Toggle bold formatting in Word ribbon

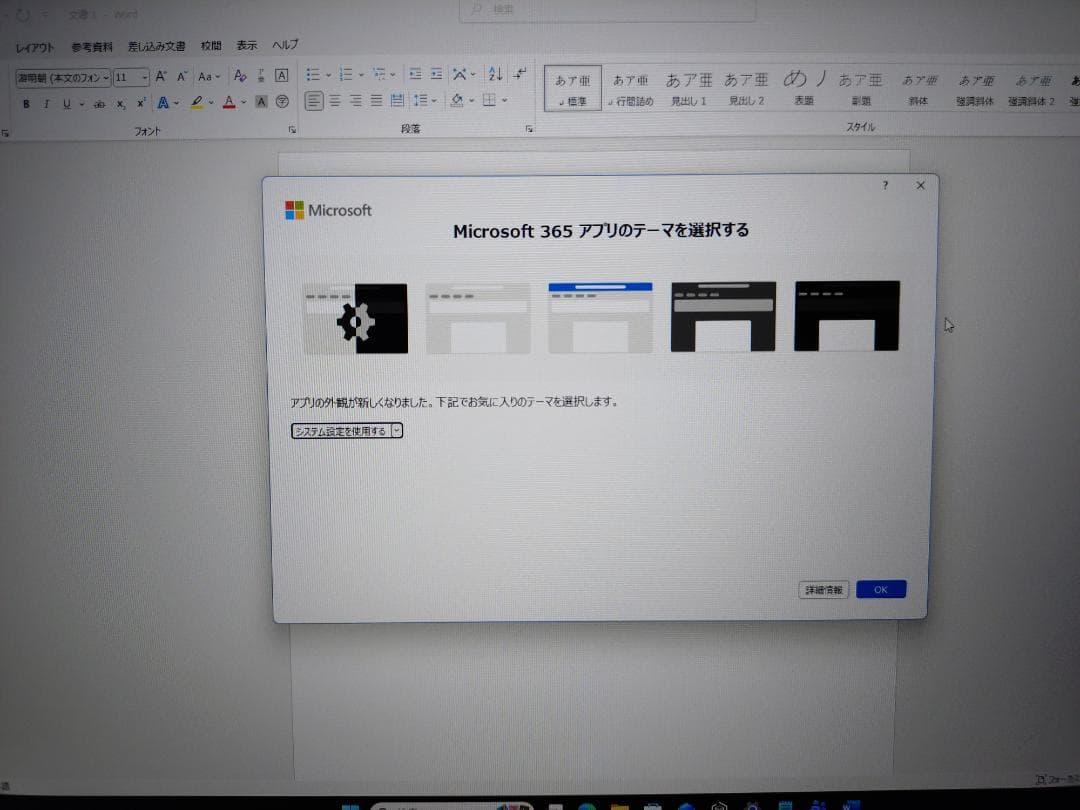coord(26,104)
